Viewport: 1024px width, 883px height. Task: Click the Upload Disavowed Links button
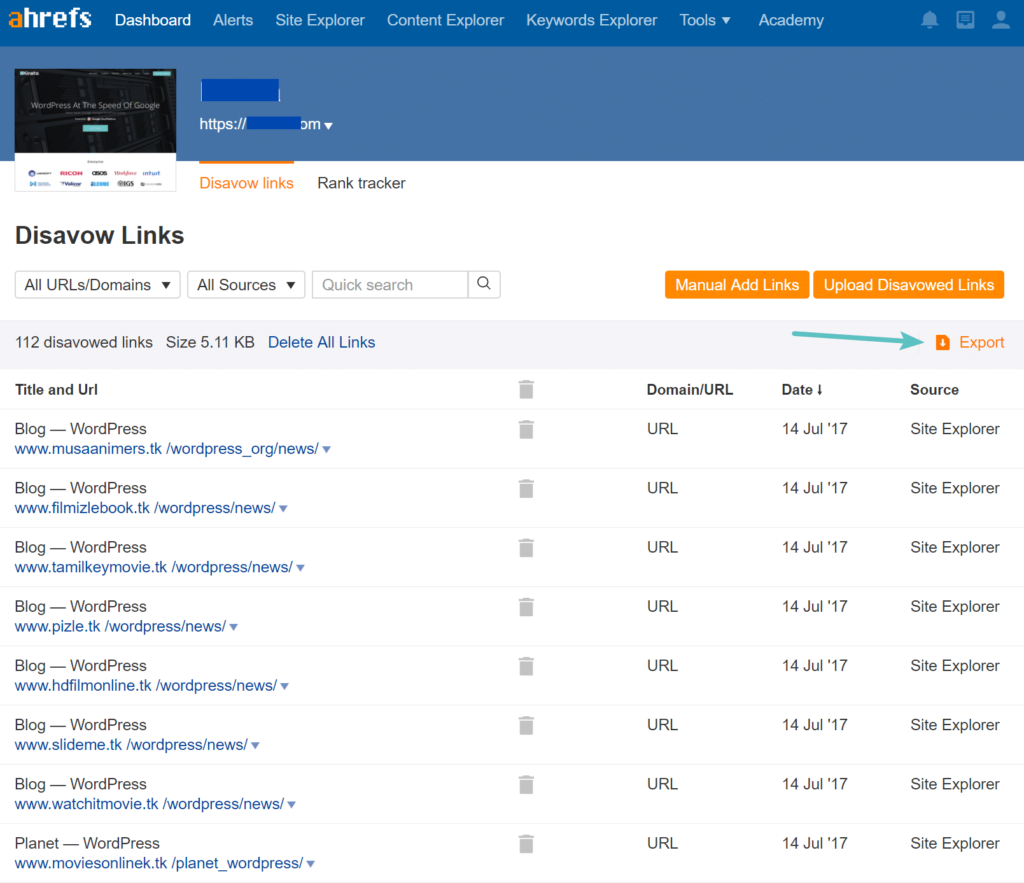[908, 285]
